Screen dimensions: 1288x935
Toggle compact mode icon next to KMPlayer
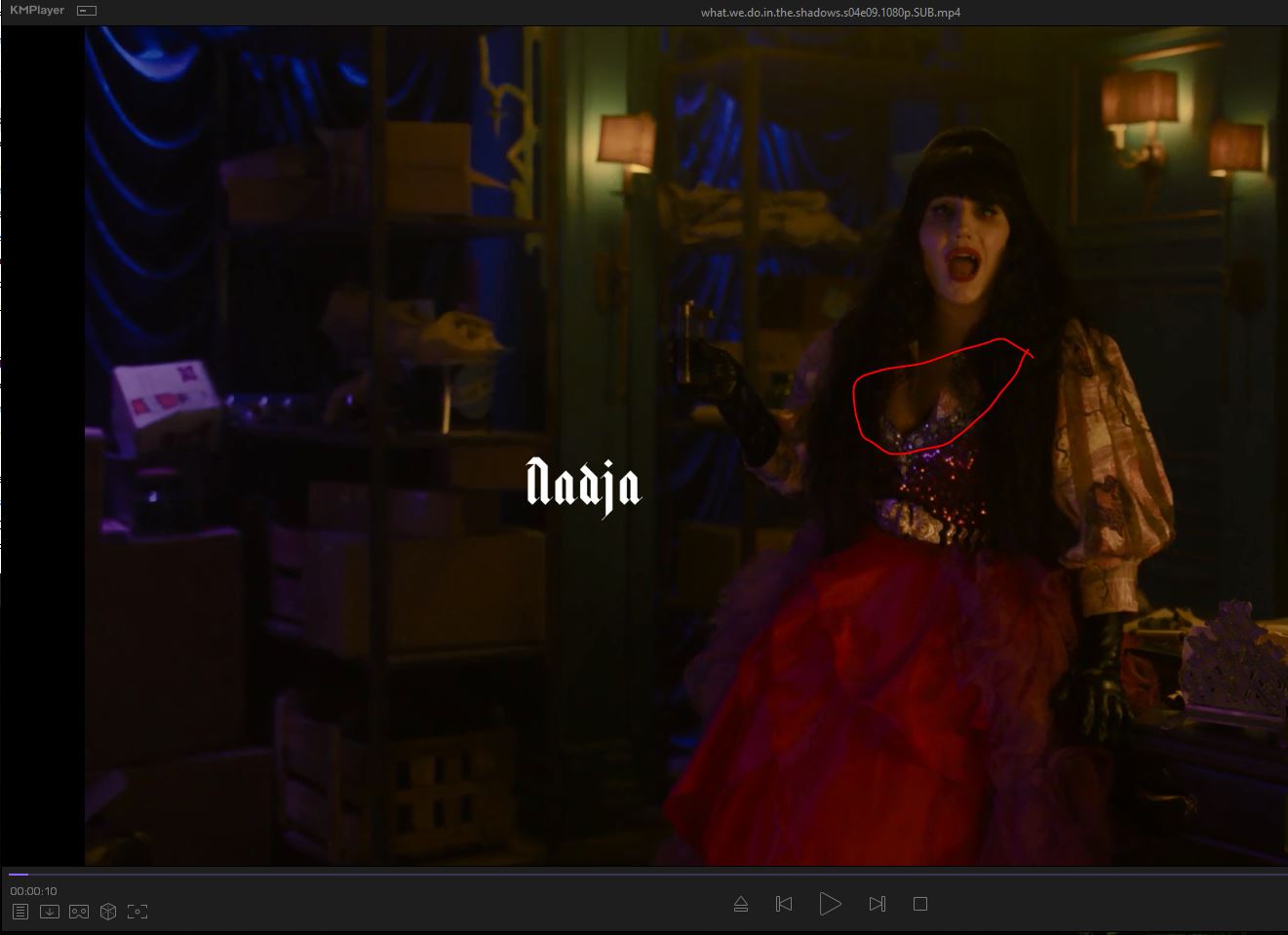(x=87, y=11)
